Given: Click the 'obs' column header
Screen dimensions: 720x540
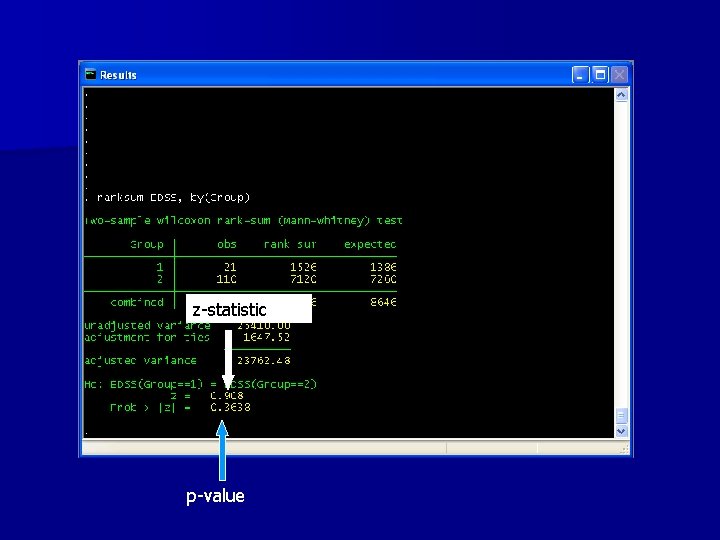Looking at the screenshot, I should click(x=227, y=244).
